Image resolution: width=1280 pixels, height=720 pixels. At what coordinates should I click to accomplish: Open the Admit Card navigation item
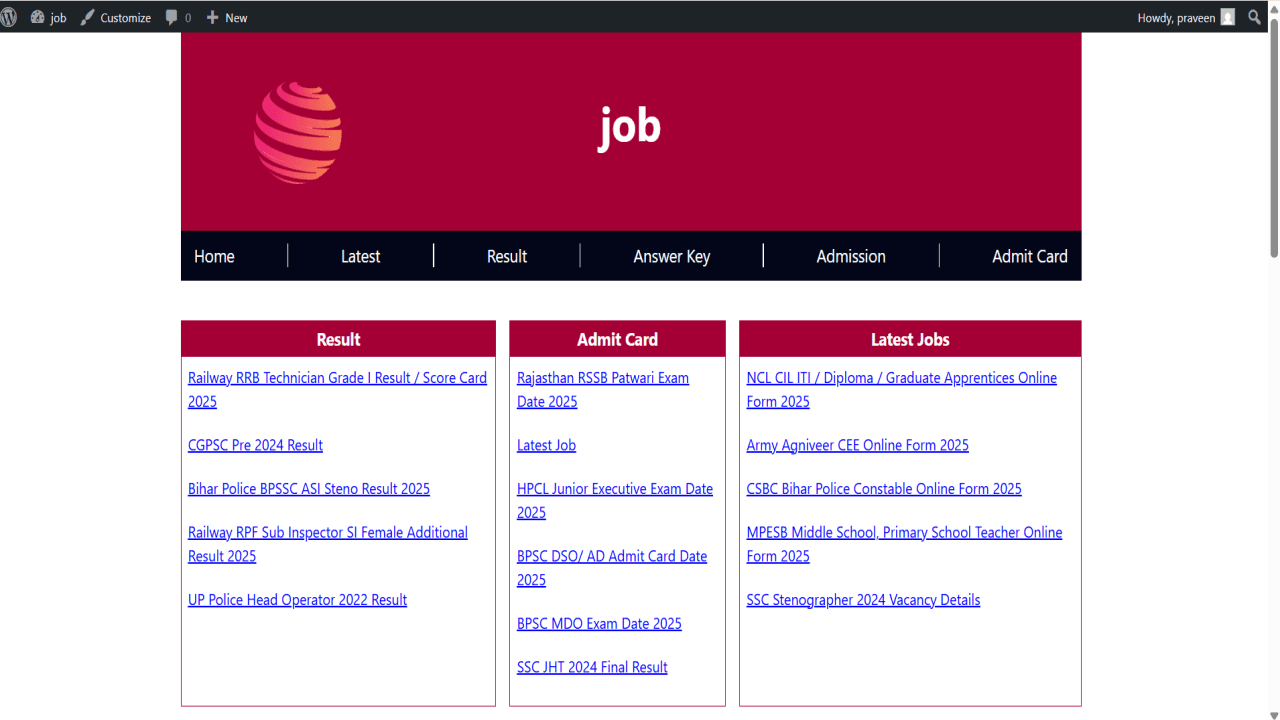pyautogui.click(x=1030, y=256)
